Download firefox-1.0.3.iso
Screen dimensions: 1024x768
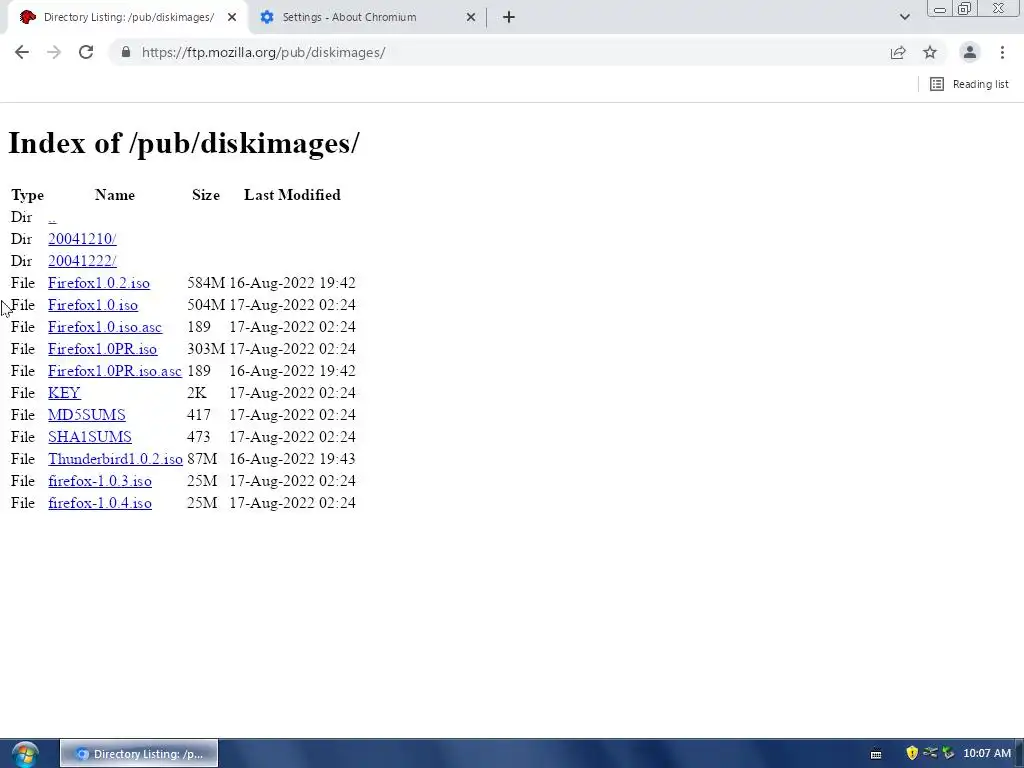(x=100, y=481)
